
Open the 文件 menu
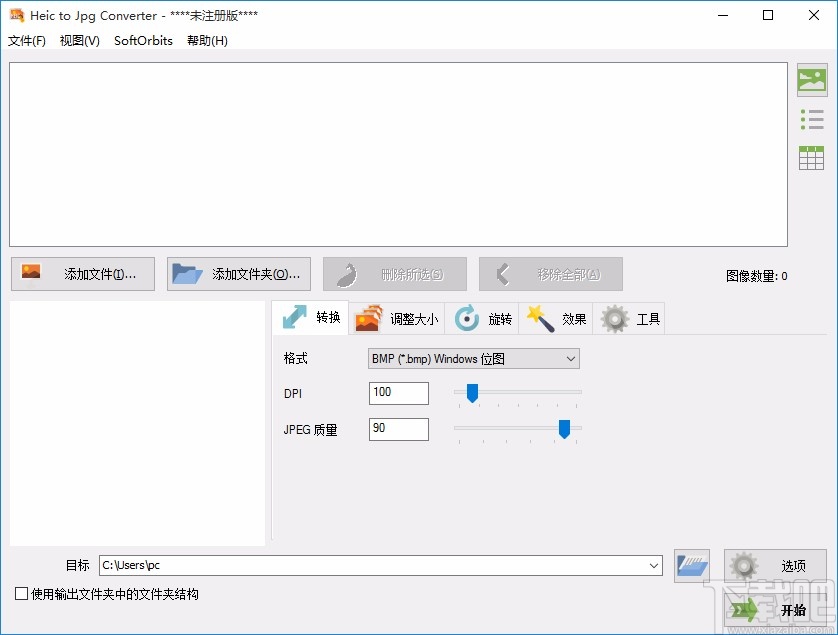24,41
